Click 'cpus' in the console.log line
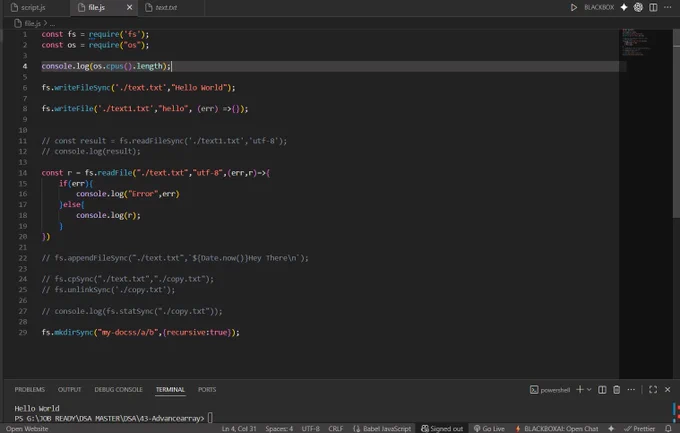Viewport: 680px width, 433px height. tap(115, 66)
